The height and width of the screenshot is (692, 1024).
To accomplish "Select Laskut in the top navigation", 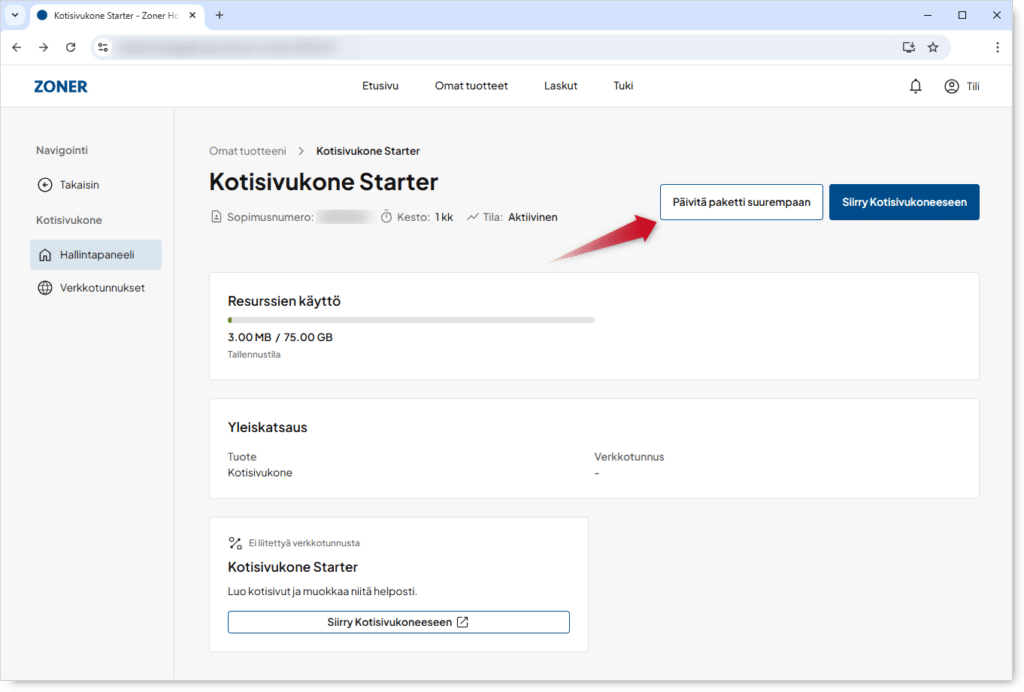I will [560, 86].
